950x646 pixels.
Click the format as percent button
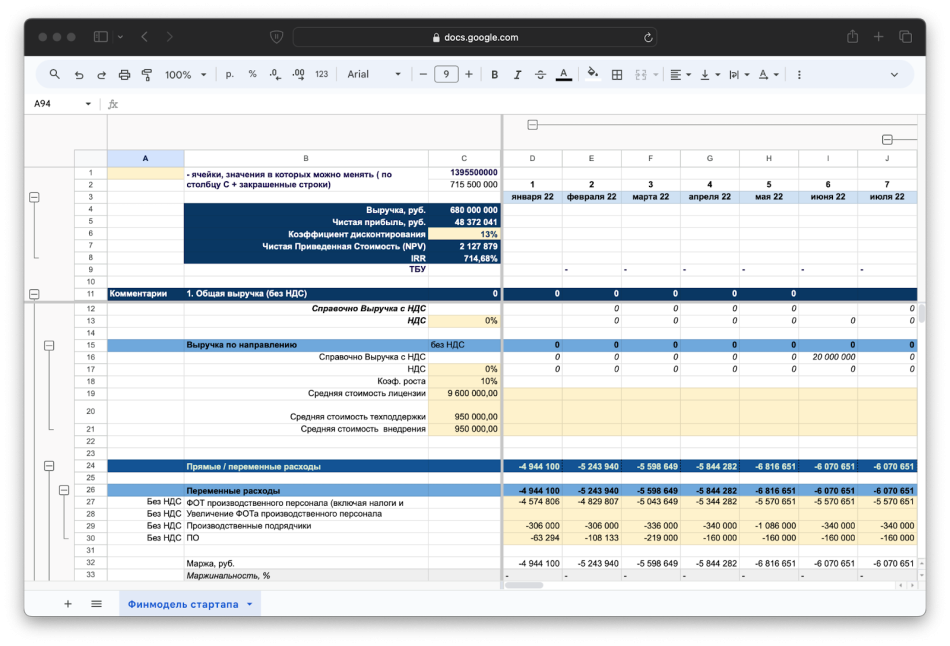click(x=252, y=75)
